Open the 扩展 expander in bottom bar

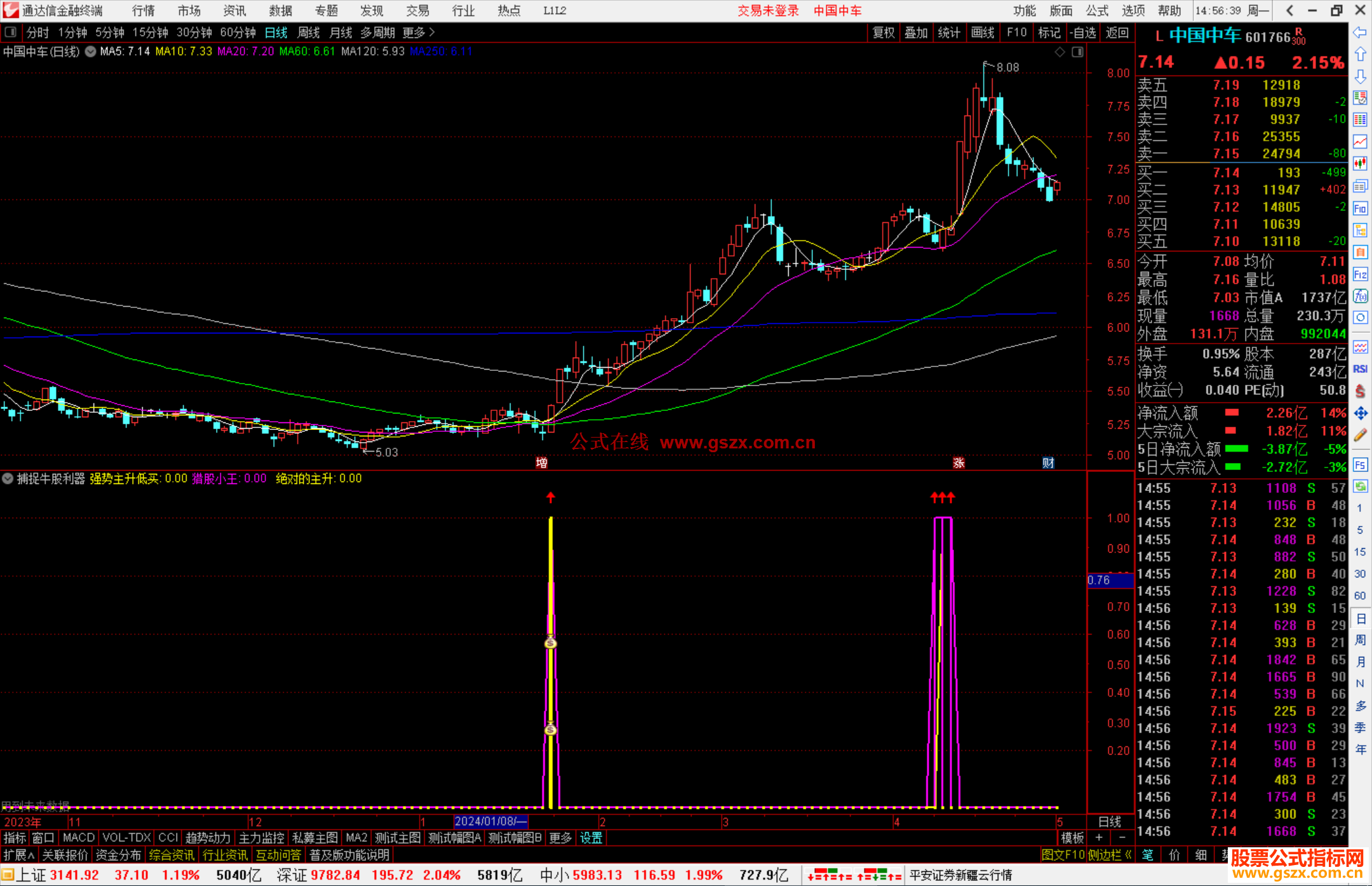coord(19,855)
